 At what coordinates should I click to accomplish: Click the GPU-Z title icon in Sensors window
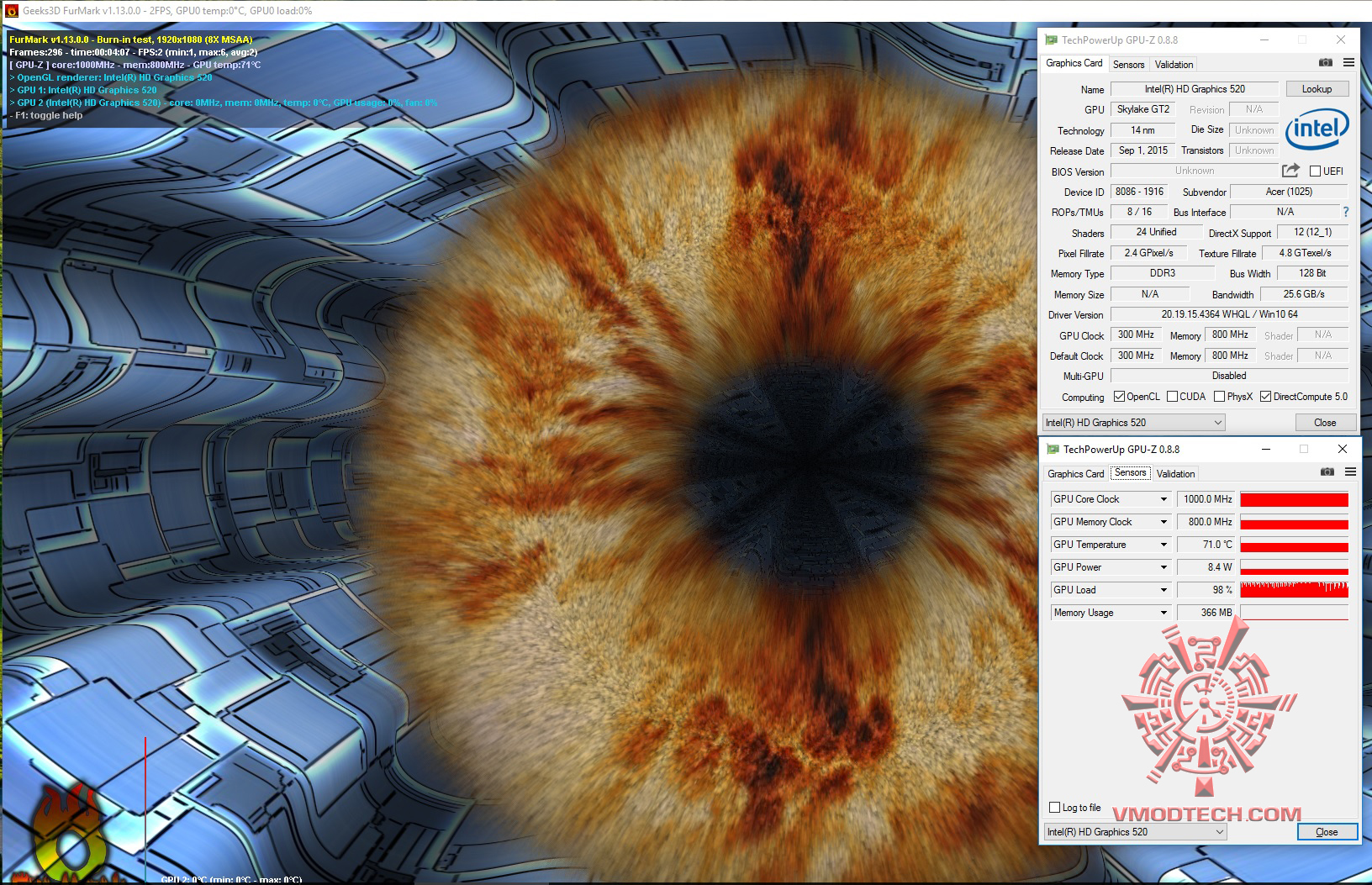[x=1053, y=449]
